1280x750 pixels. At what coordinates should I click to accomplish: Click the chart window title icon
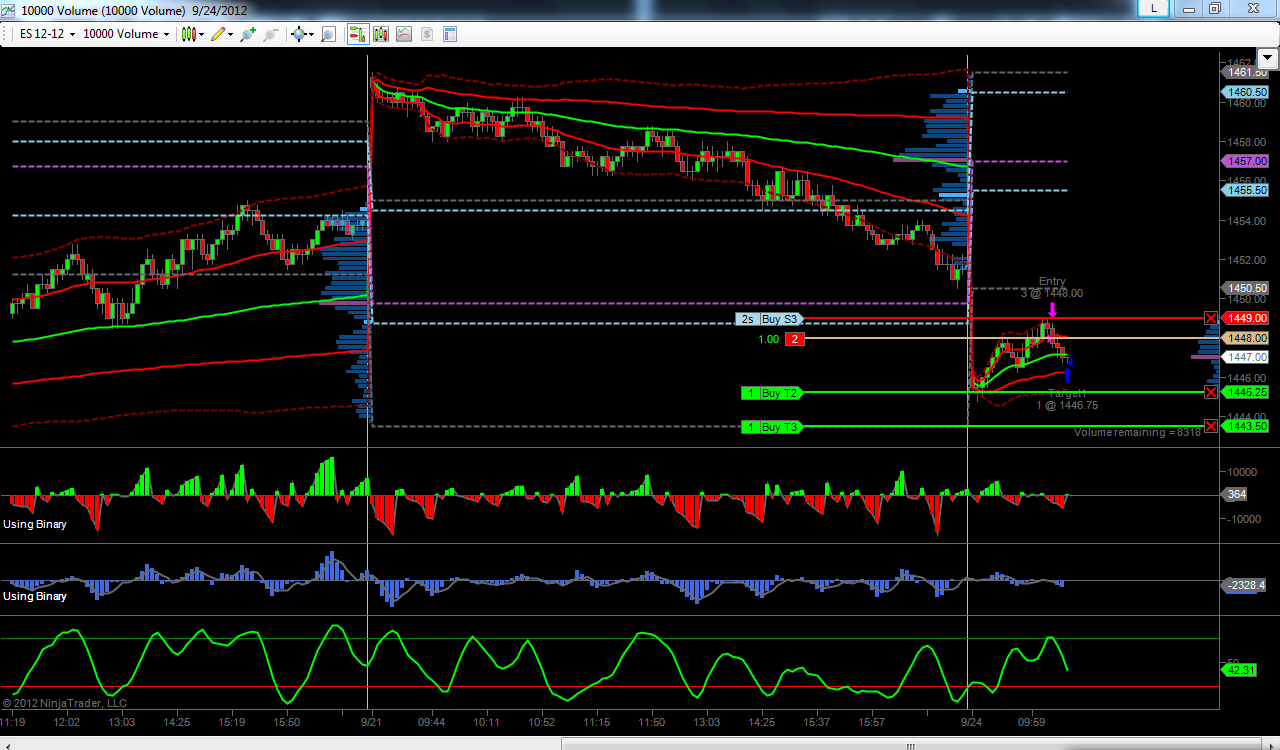(x=10, y=9)
